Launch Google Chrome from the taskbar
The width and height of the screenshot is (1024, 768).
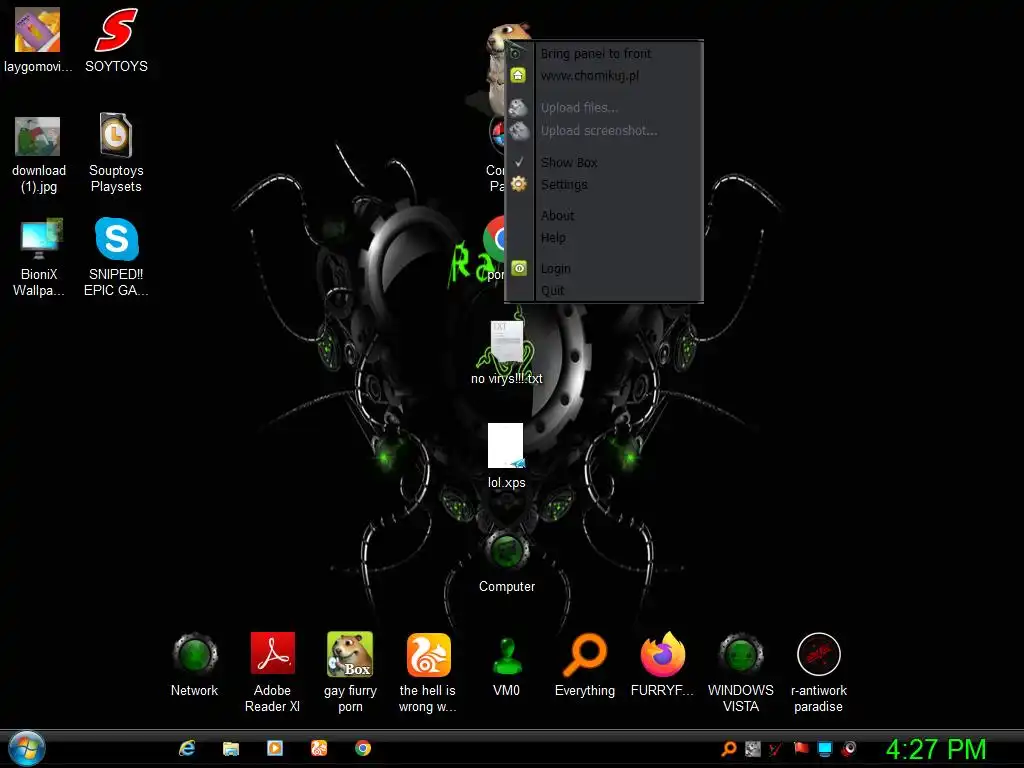click(x=363, y=748)
